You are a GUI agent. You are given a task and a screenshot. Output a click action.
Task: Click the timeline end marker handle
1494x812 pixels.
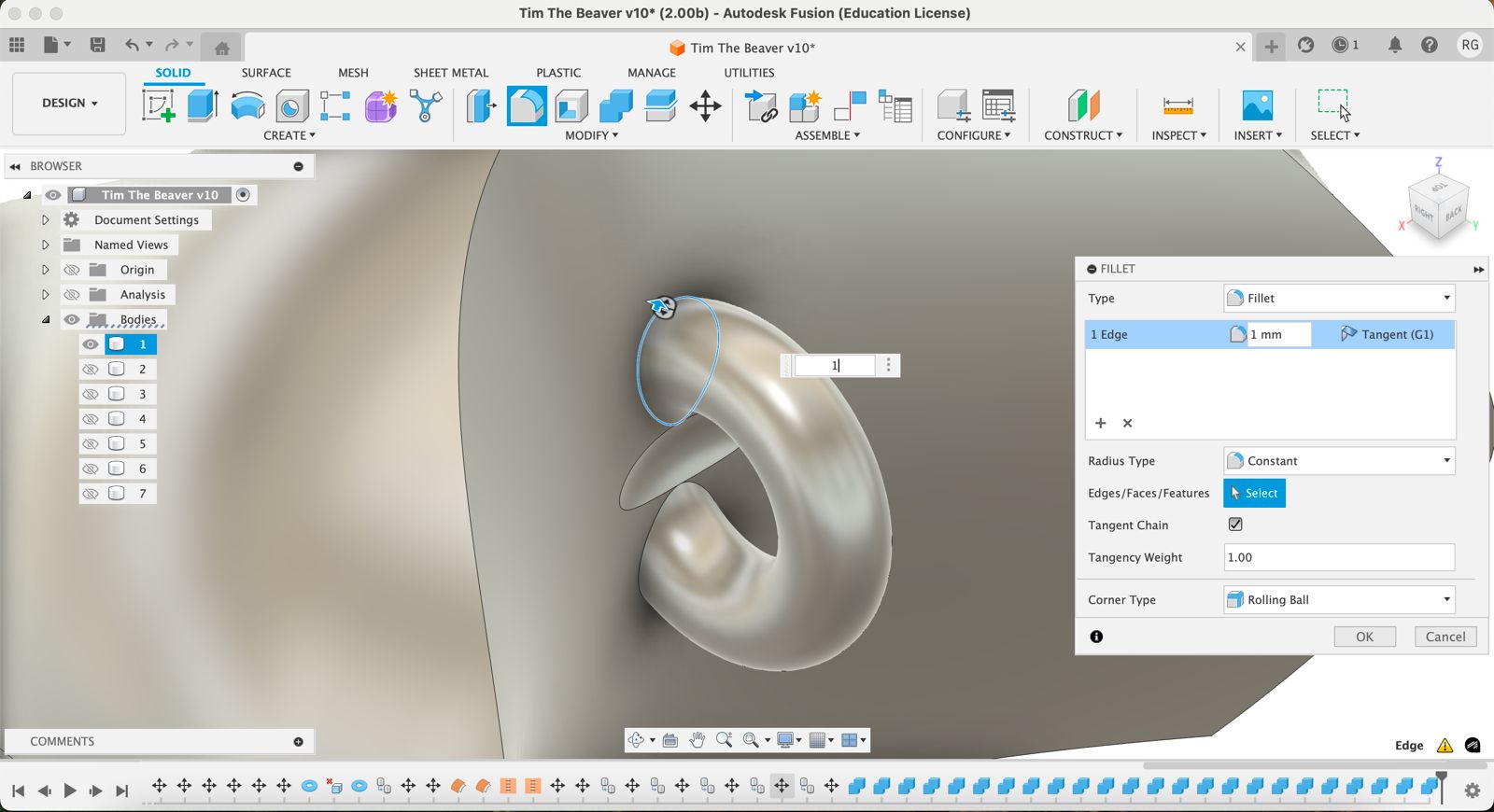[x=1441, y=777]
